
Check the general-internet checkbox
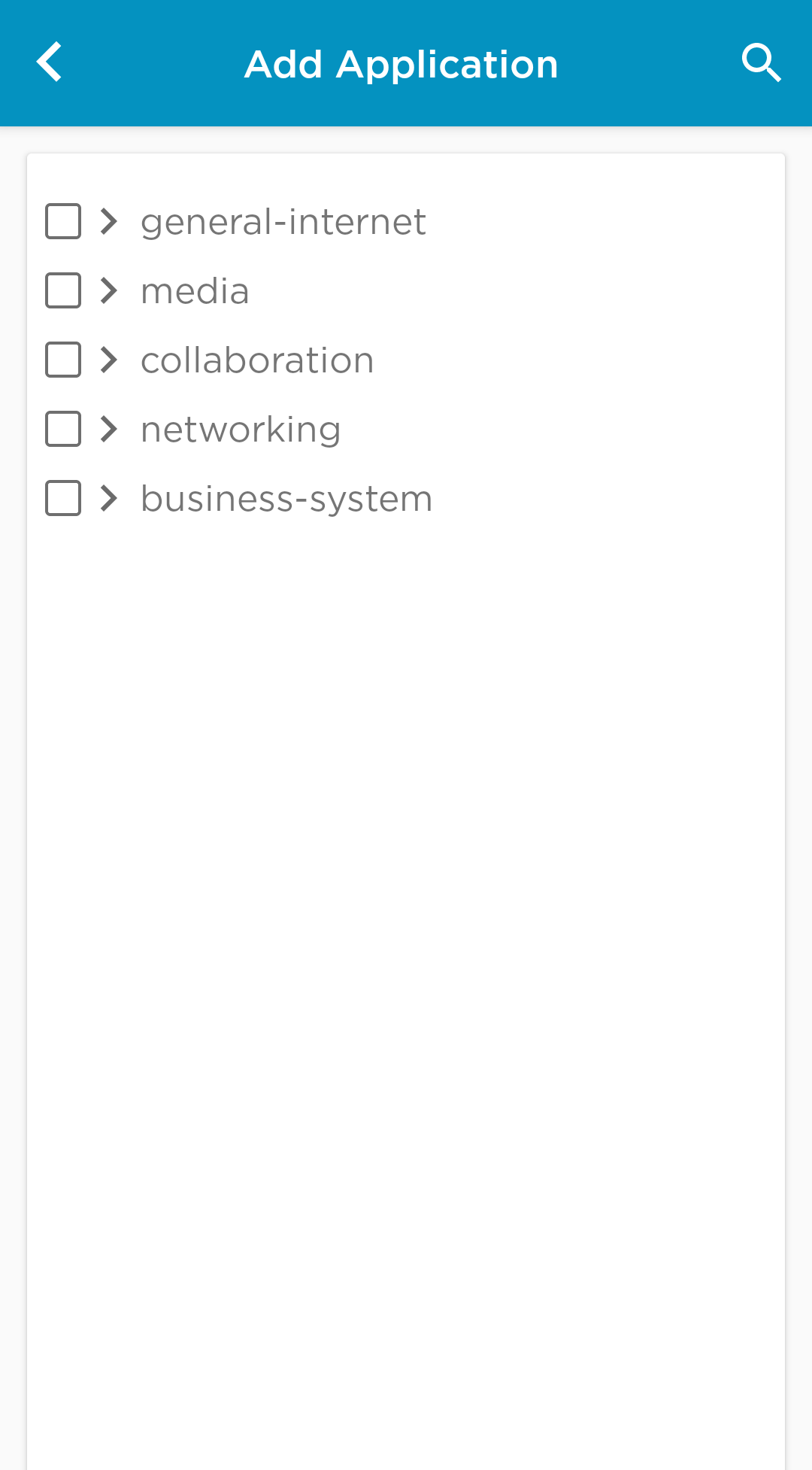63,221
